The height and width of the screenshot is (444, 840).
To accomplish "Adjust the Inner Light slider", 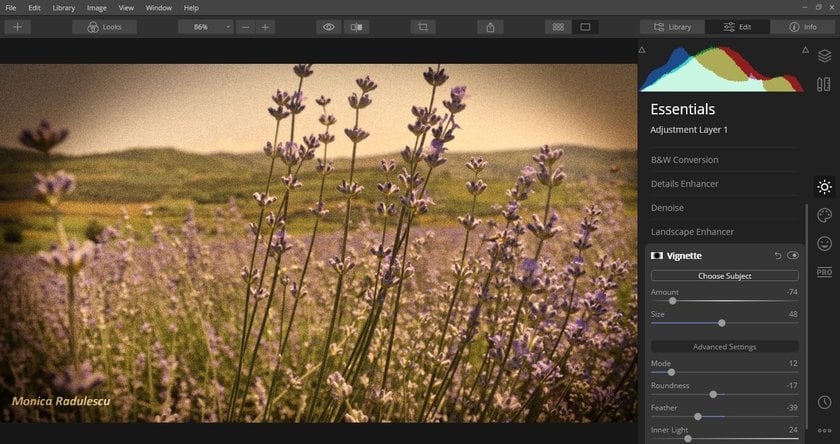I will pos(688,439).
